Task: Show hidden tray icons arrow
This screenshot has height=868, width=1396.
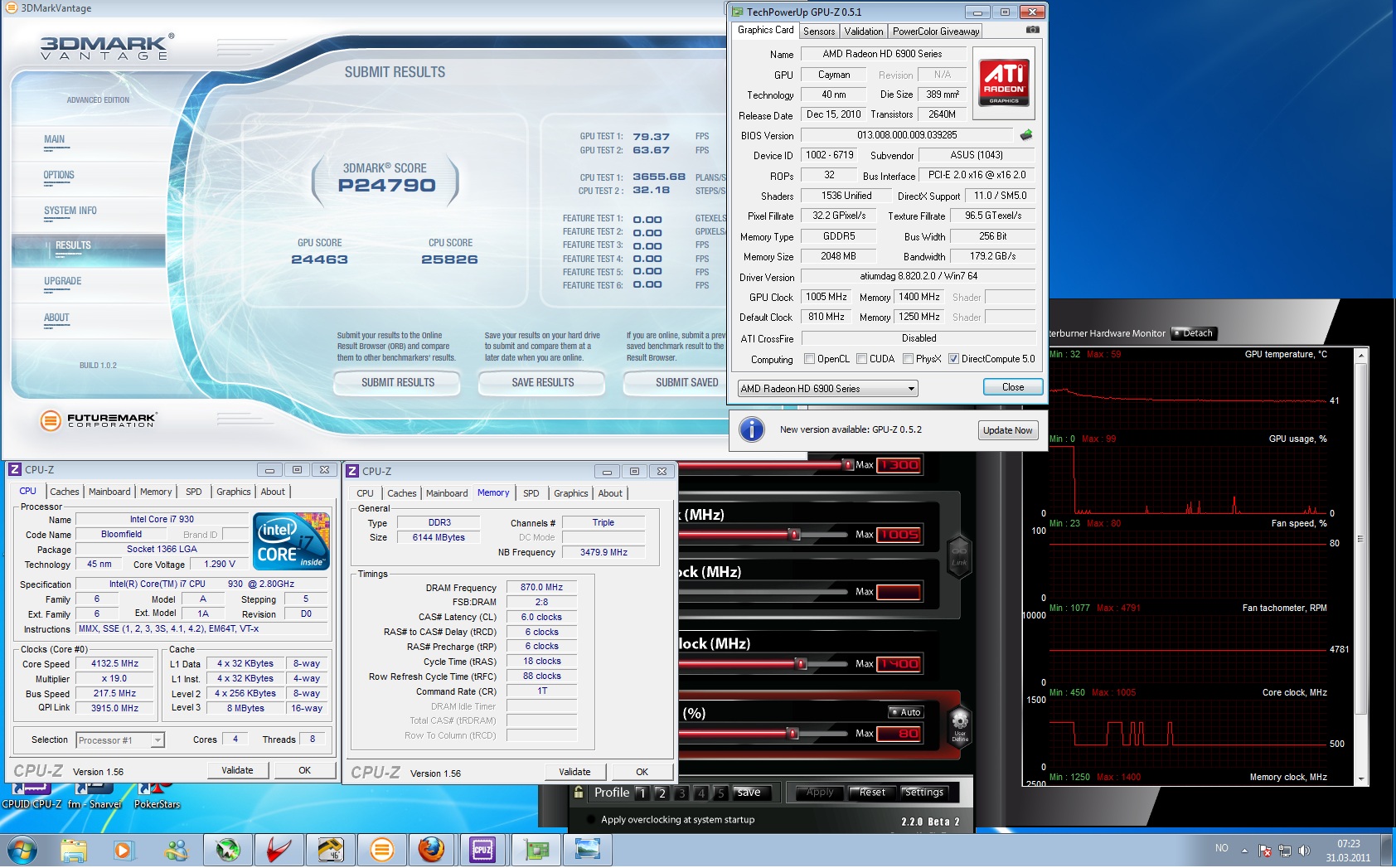Action: (x=1244, y=851)
